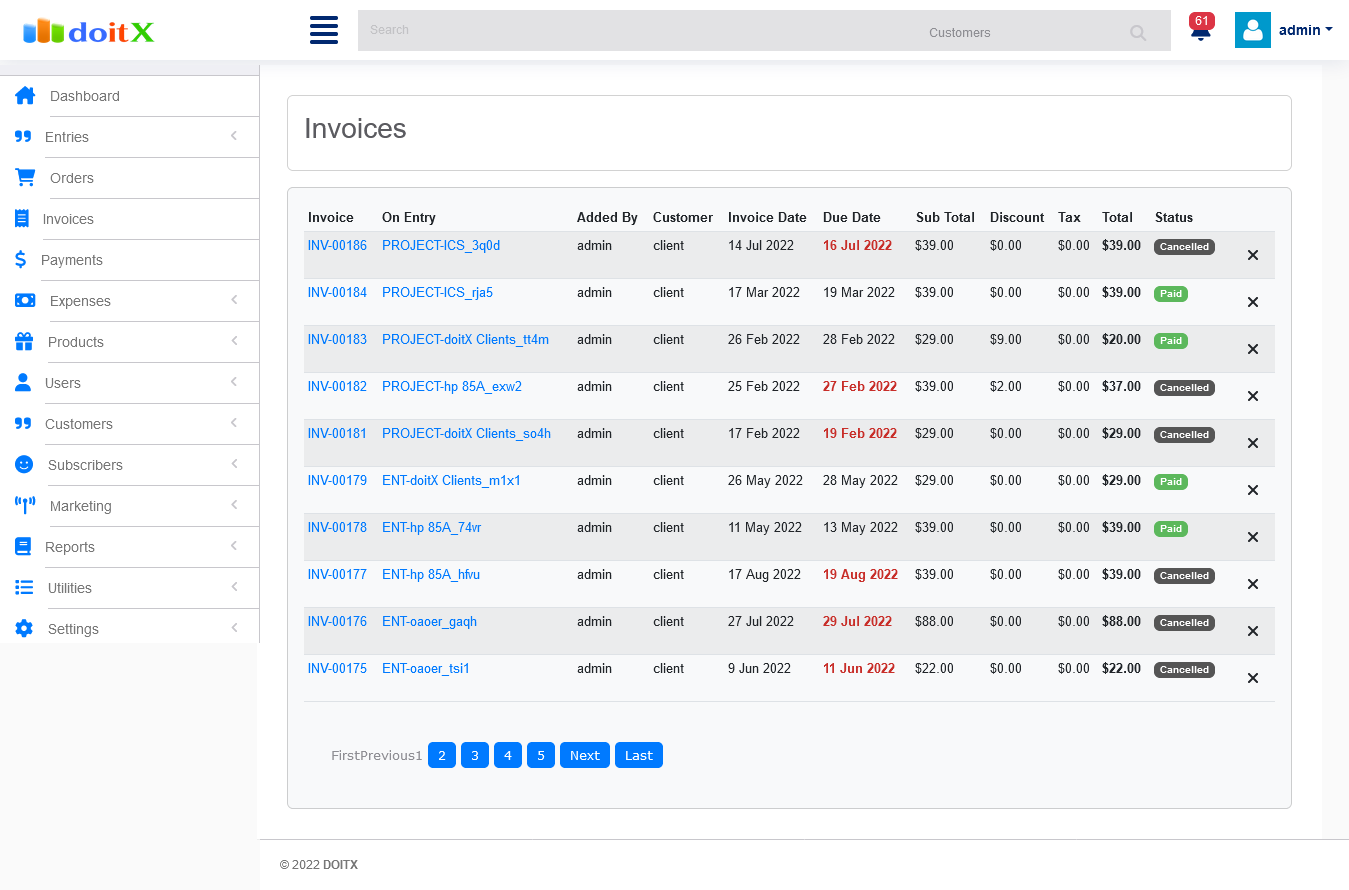Image resolution: width=1349 pixels, height=890 pixels.
Task: Focus the top Search input field
Action: pyautogui.click(x=640, y=31)
